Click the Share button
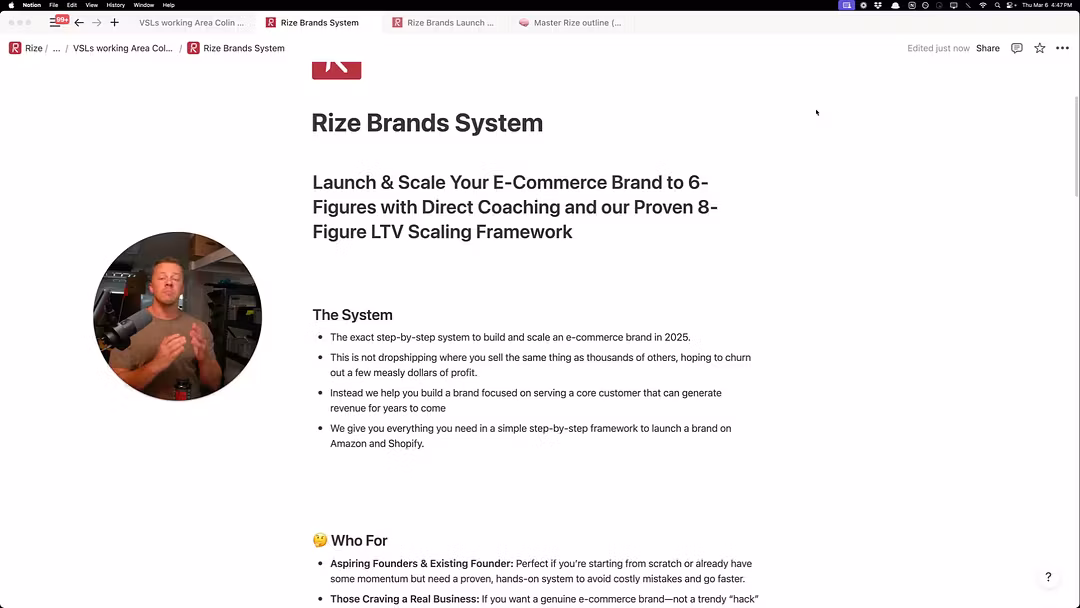 pos(988,48)
